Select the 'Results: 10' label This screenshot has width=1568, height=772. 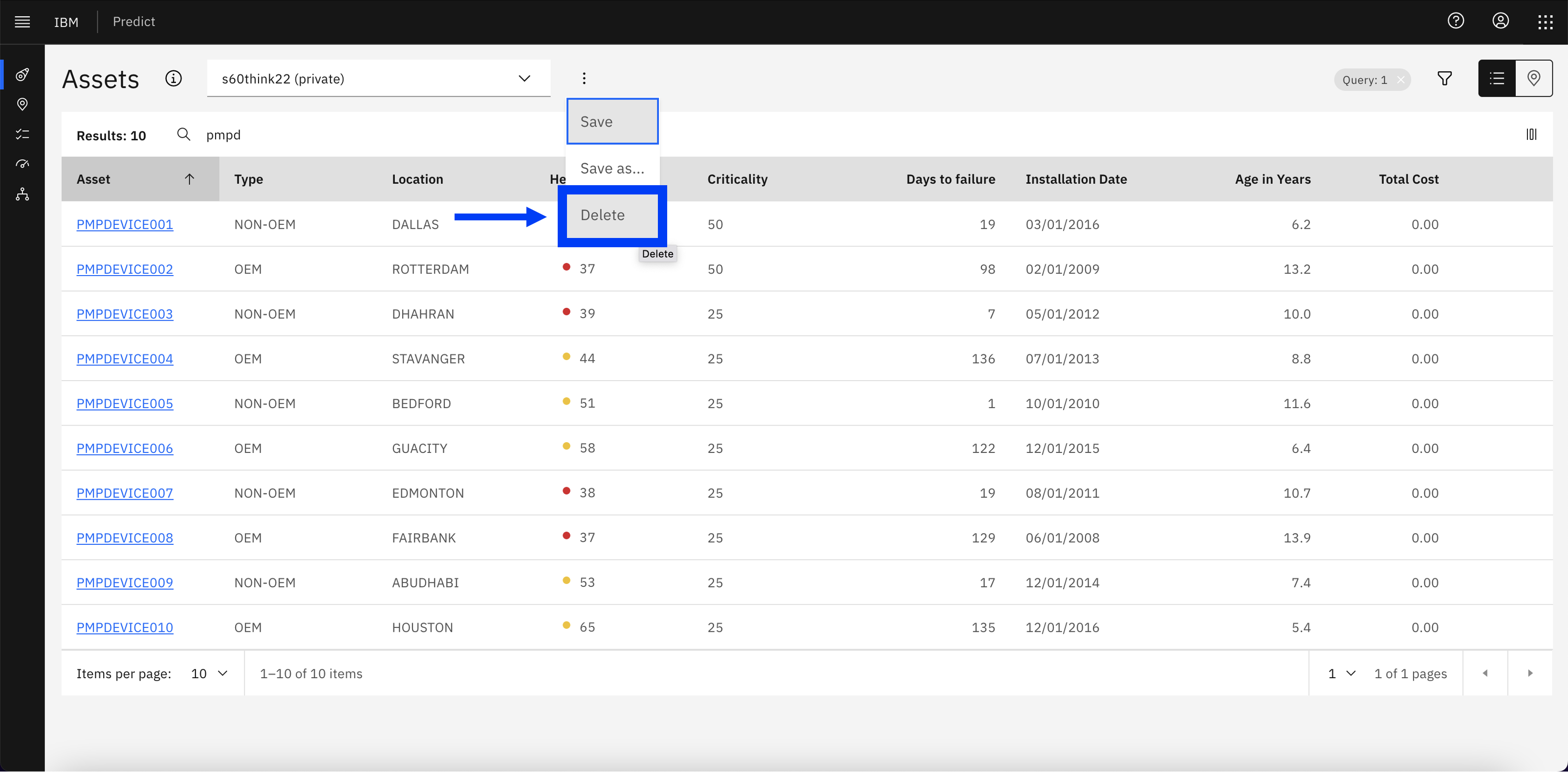click(111, 136)
